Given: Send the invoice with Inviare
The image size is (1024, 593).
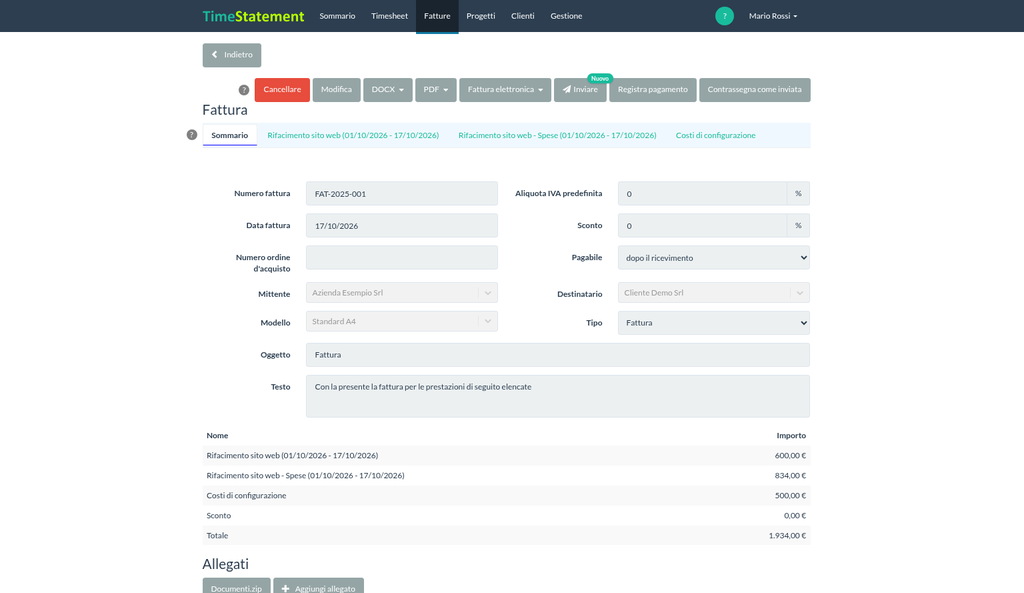Looking at the screenshot, I should [580, 89].
